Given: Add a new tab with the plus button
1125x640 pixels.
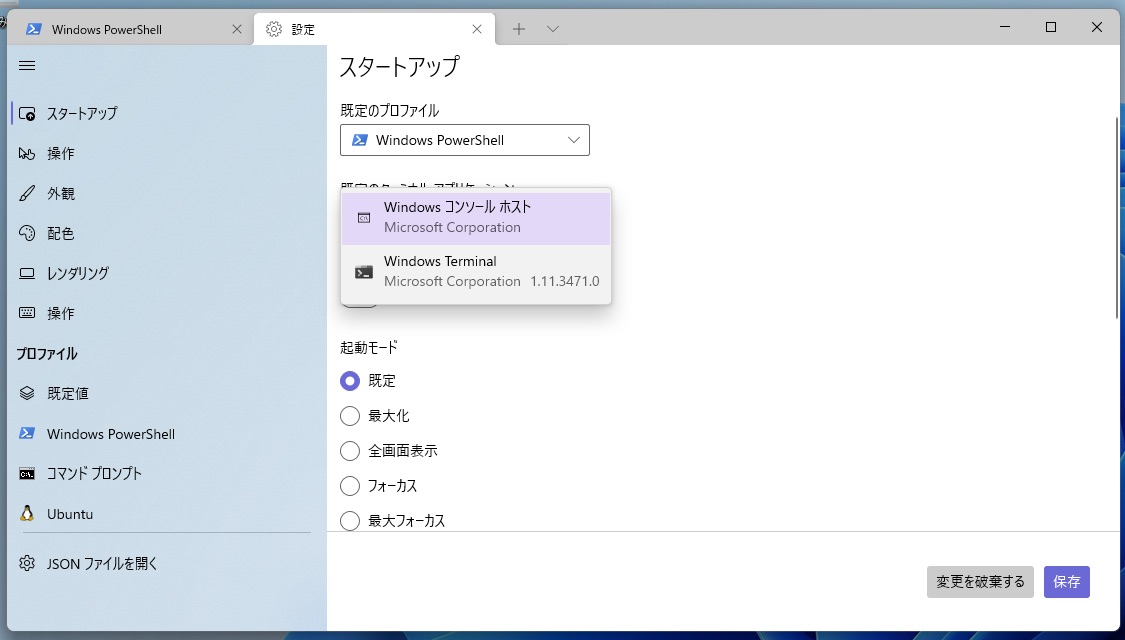Looking at the screenshot, I should (519, 29).
